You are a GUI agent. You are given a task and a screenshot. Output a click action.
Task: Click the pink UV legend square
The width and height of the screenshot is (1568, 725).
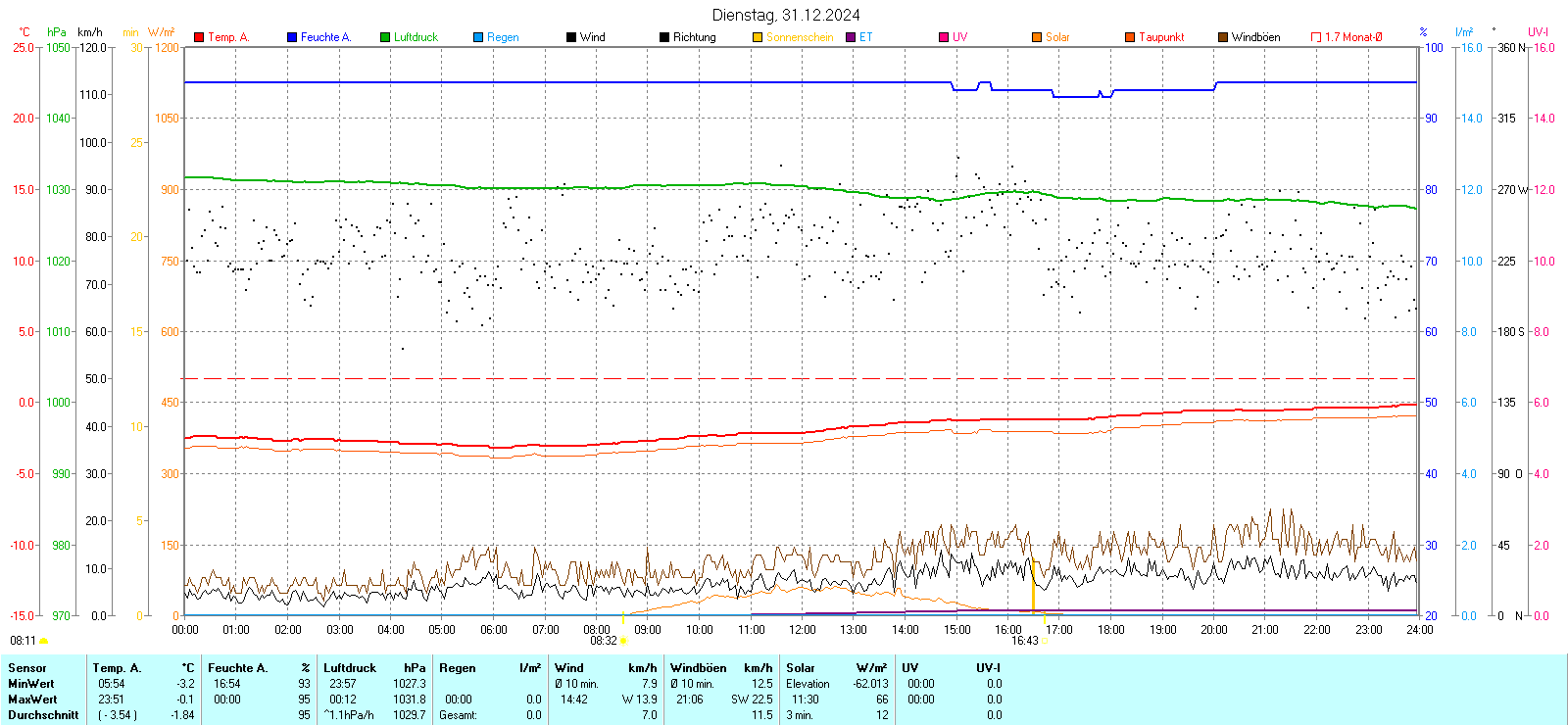pos(944,37)
